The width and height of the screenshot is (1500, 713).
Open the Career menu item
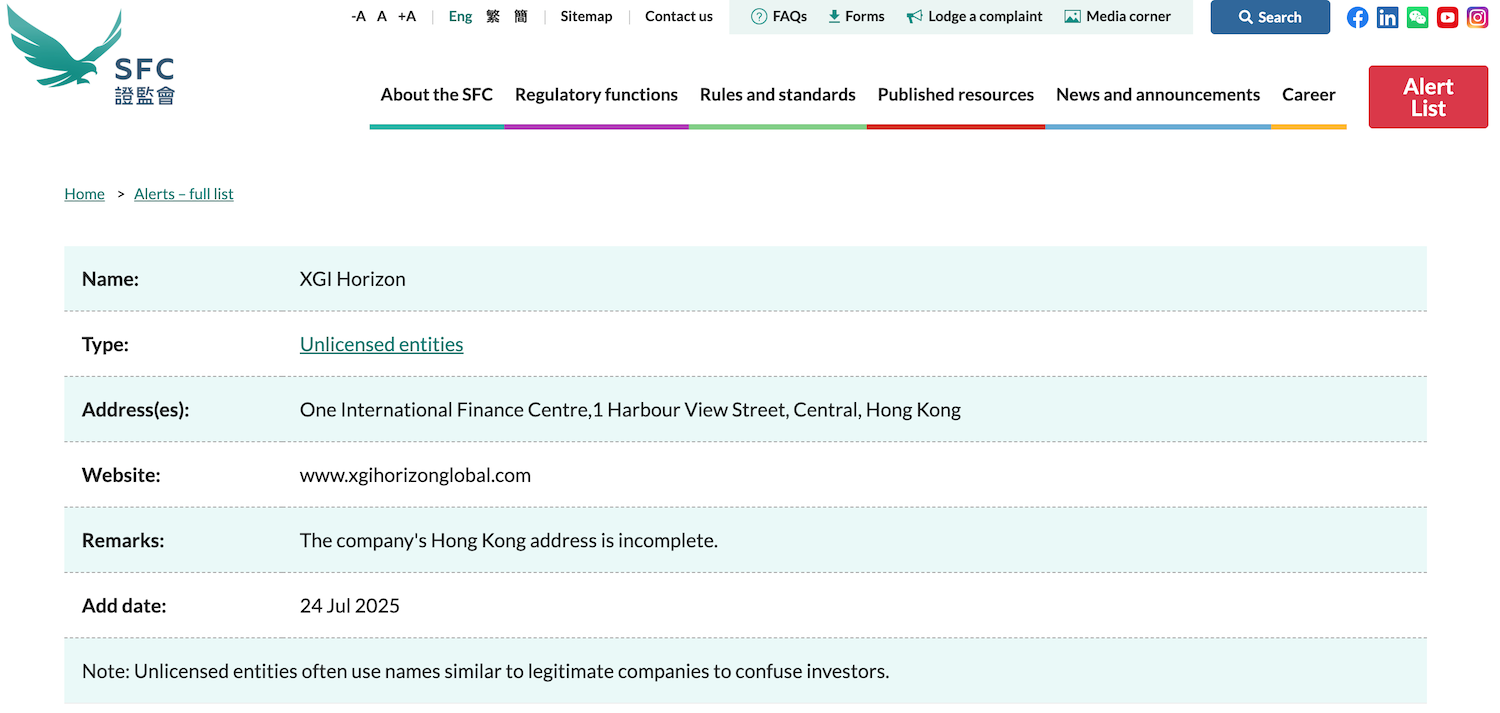point(1308,95)
